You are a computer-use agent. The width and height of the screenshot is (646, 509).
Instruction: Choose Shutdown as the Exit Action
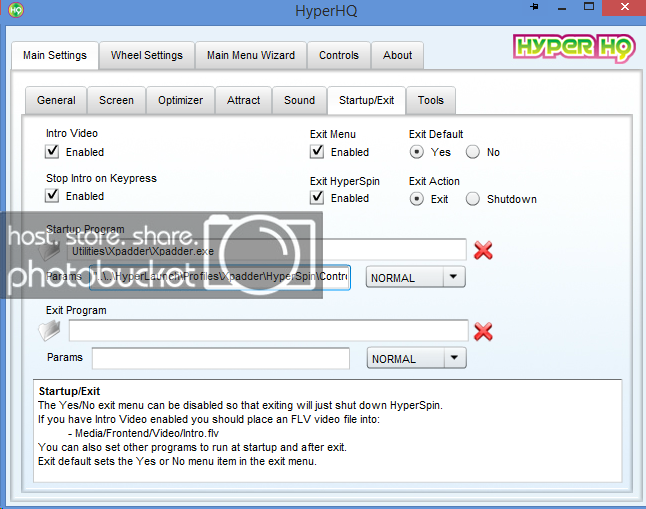coord(473,199)
